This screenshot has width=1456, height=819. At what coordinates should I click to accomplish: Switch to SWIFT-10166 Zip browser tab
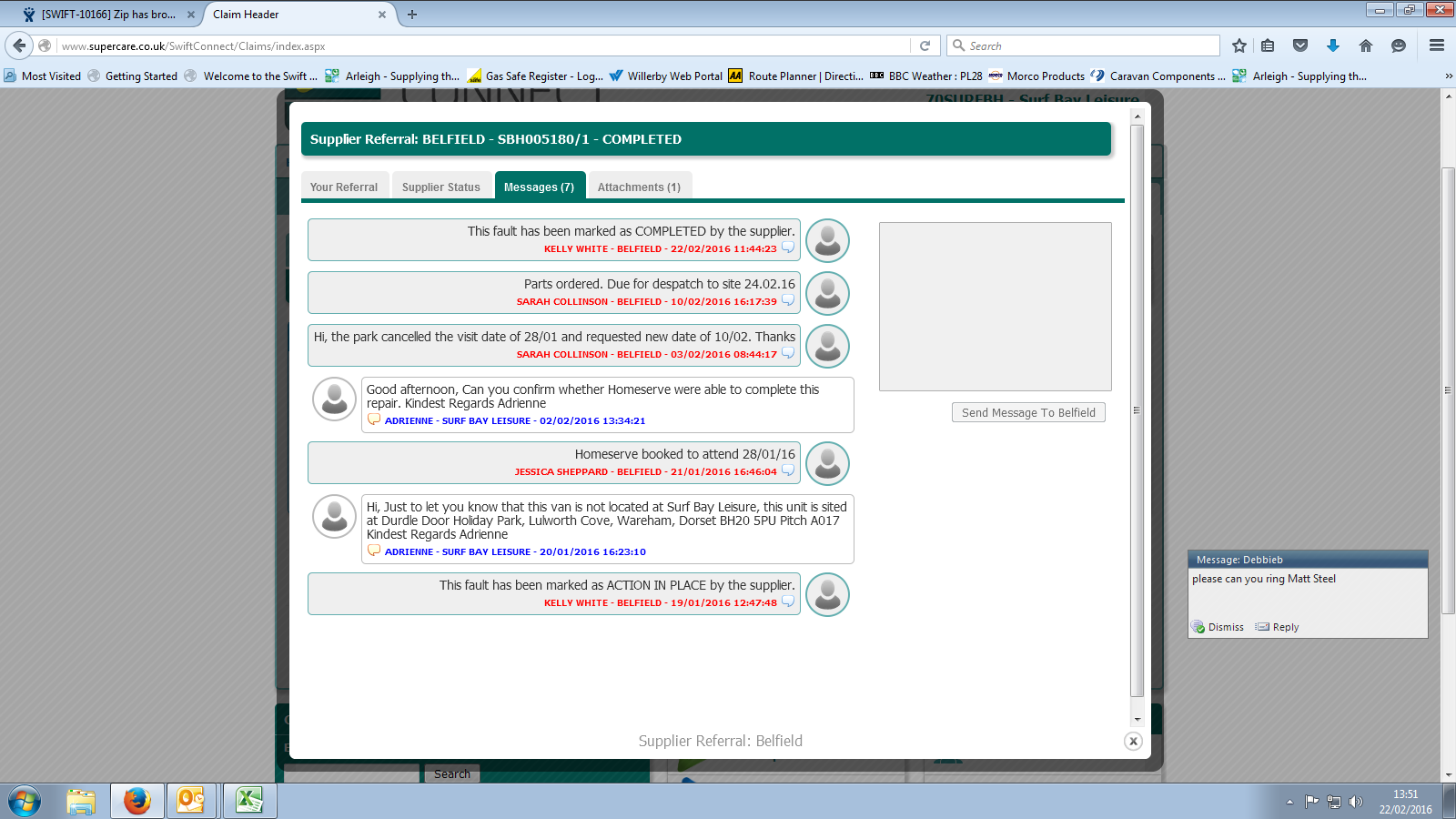coord(108,15)
